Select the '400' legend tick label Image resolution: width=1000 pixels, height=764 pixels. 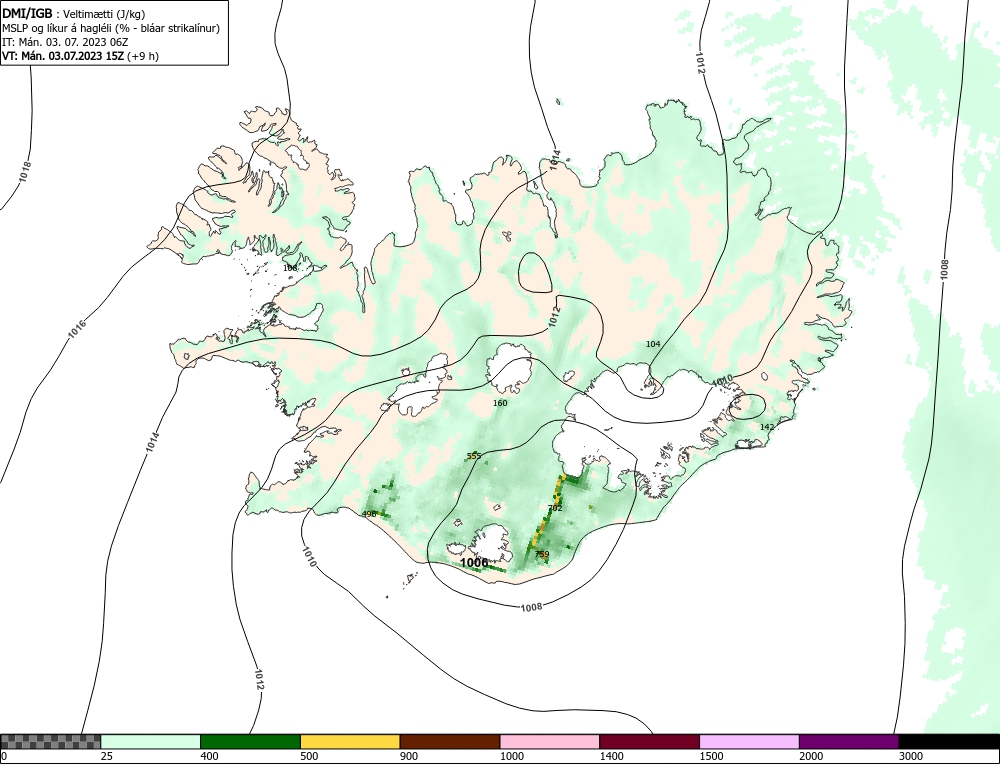tap(209, 756)
